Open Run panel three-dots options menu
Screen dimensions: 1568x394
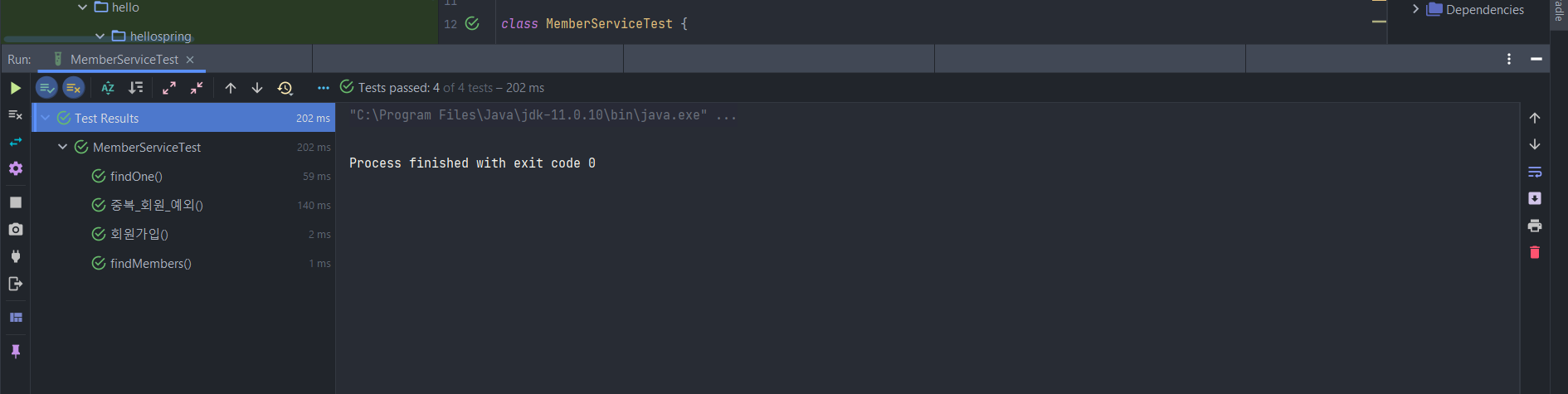click(1509, 59)
